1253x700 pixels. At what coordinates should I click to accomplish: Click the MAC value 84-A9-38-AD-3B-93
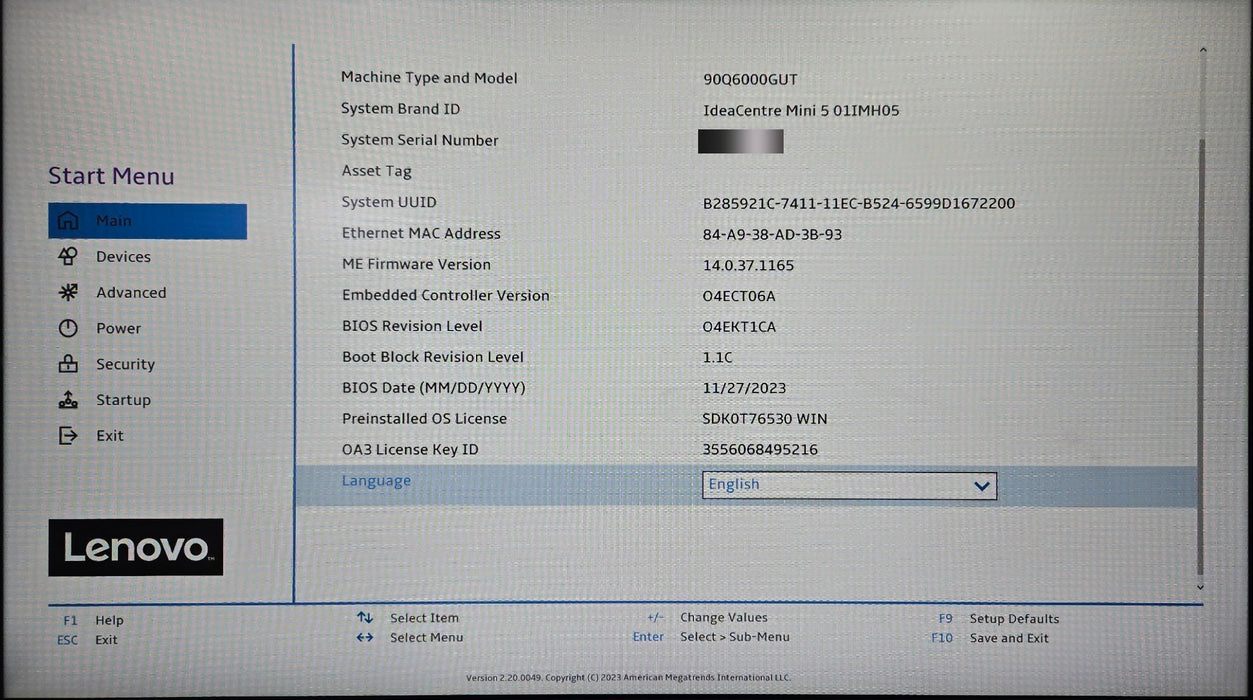772,235
